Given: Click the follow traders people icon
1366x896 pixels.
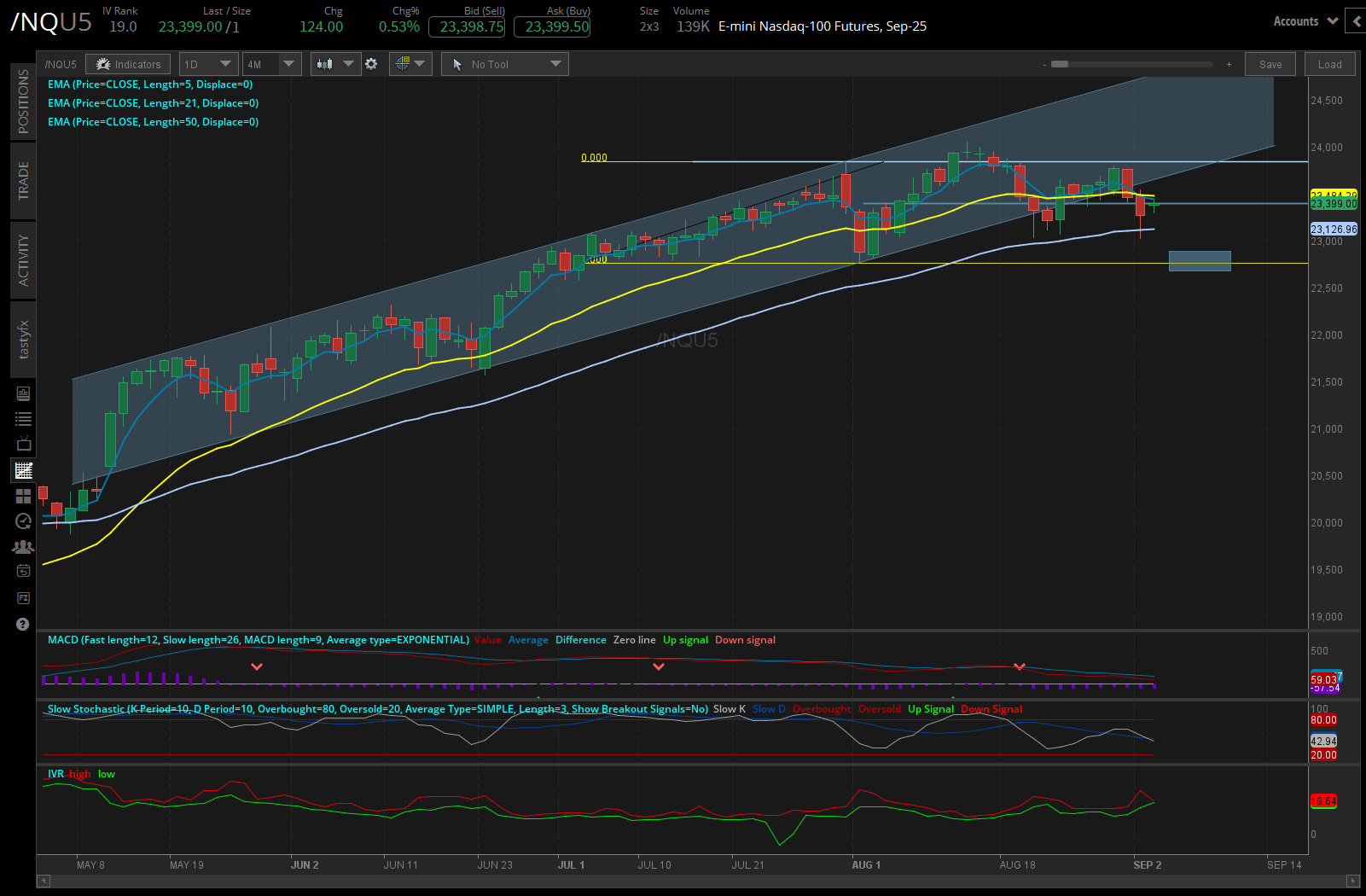Looking at the screenshot, I should (x=23, y=546).
